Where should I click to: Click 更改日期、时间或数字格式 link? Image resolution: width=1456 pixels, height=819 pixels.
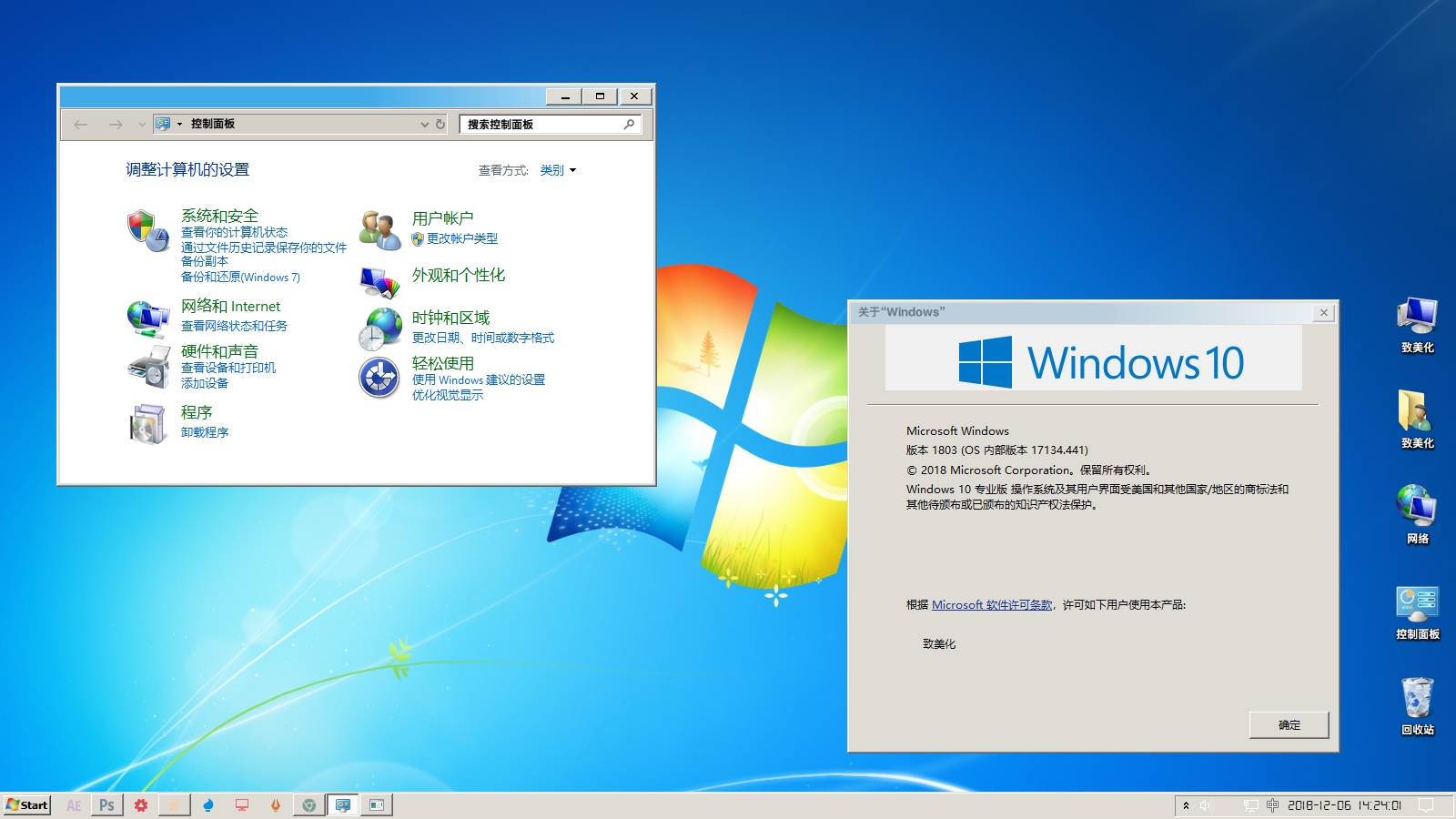tap(482, 338)
